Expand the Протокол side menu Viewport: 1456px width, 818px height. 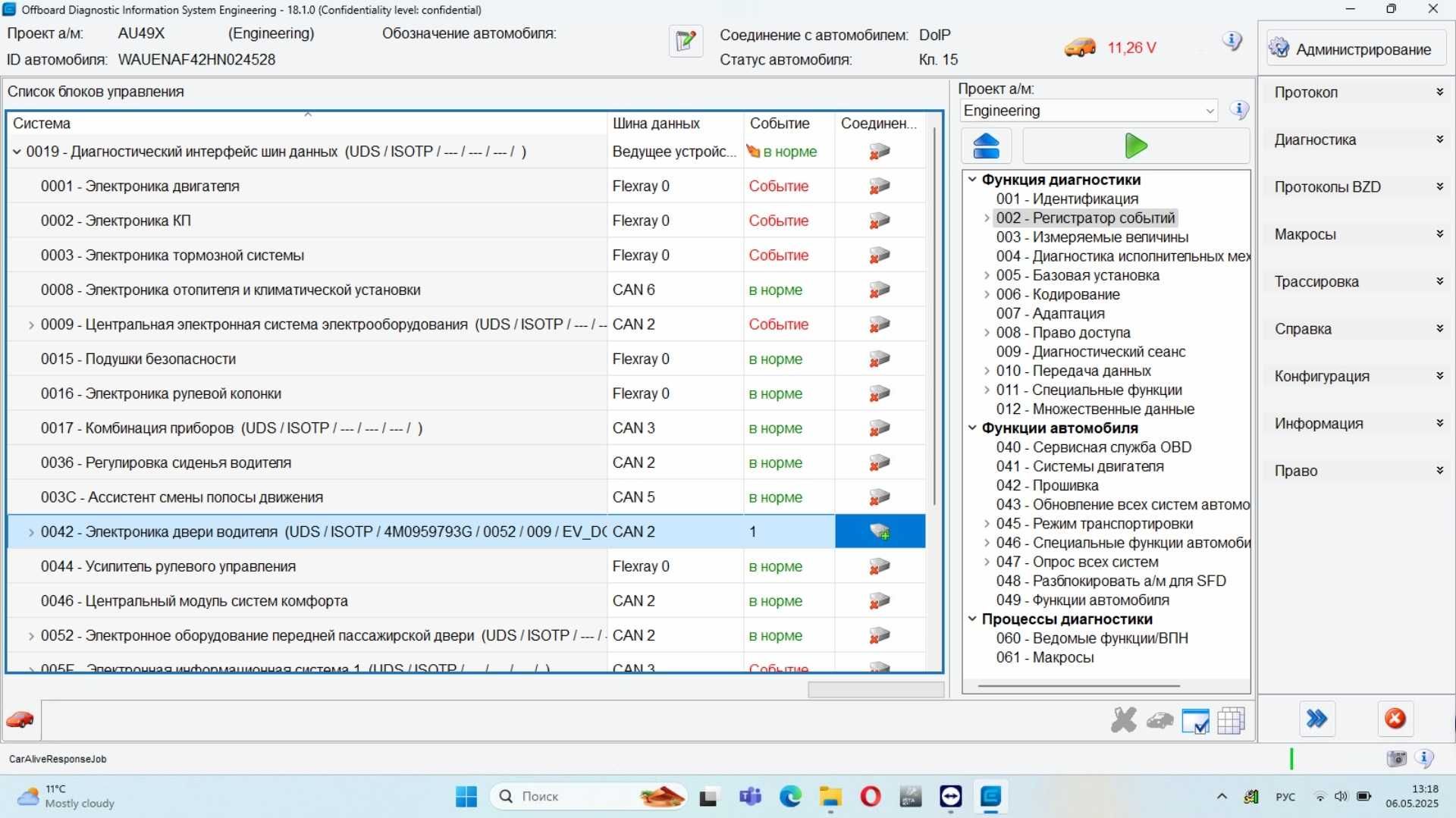1357,92
